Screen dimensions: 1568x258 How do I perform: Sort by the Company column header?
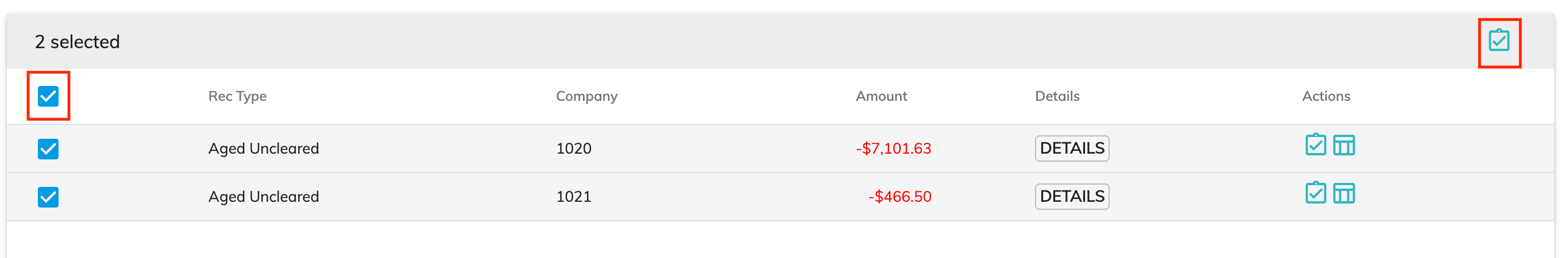coord(586,96)
